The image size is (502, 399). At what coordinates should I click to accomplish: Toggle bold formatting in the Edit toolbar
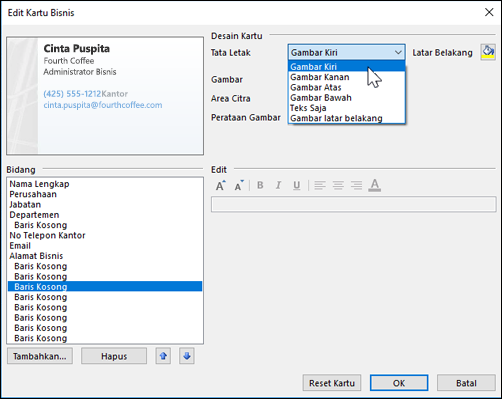(260, 185)
